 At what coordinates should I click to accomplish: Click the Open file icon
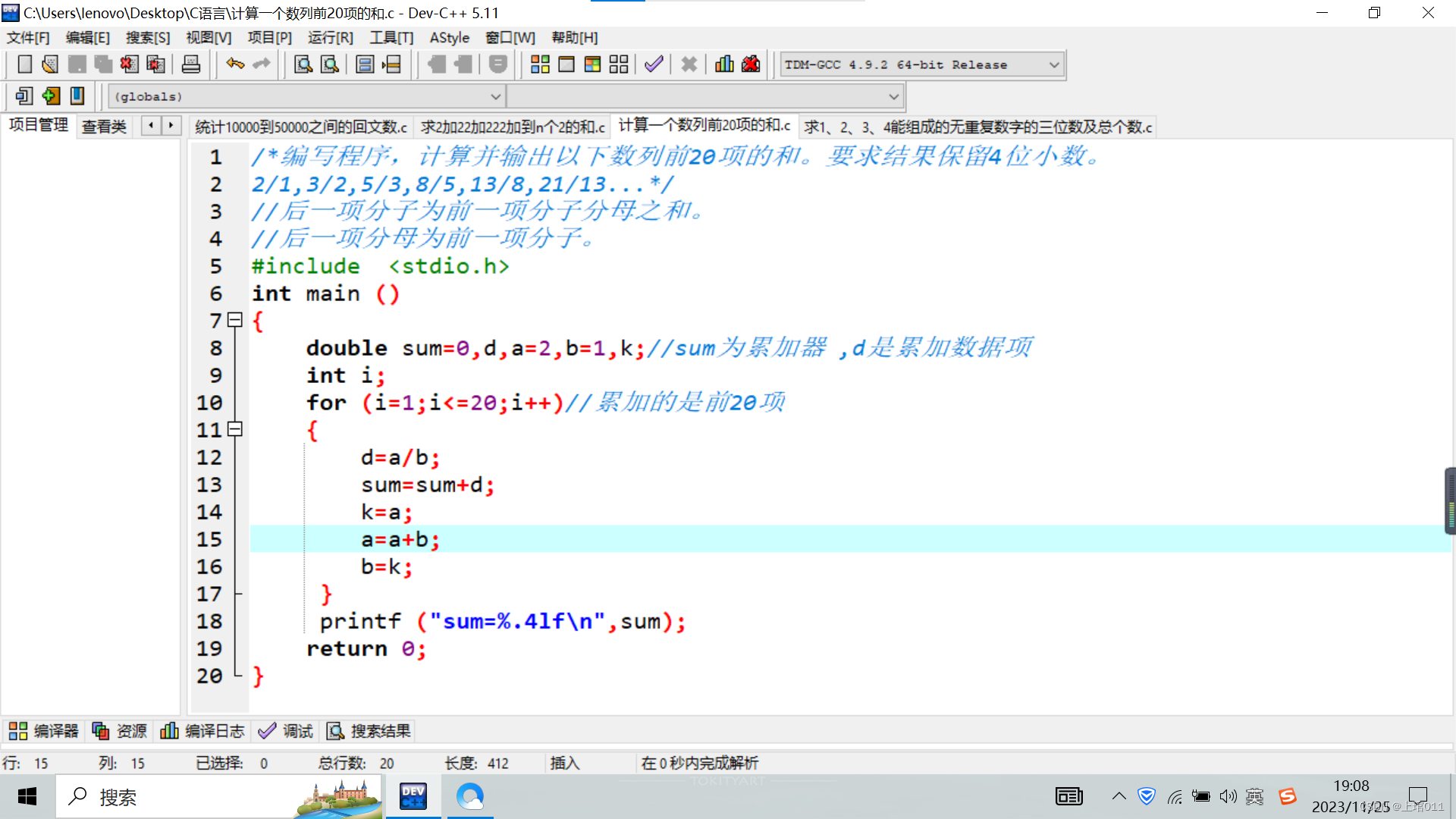pyautogui.click(x=50, y=64)
